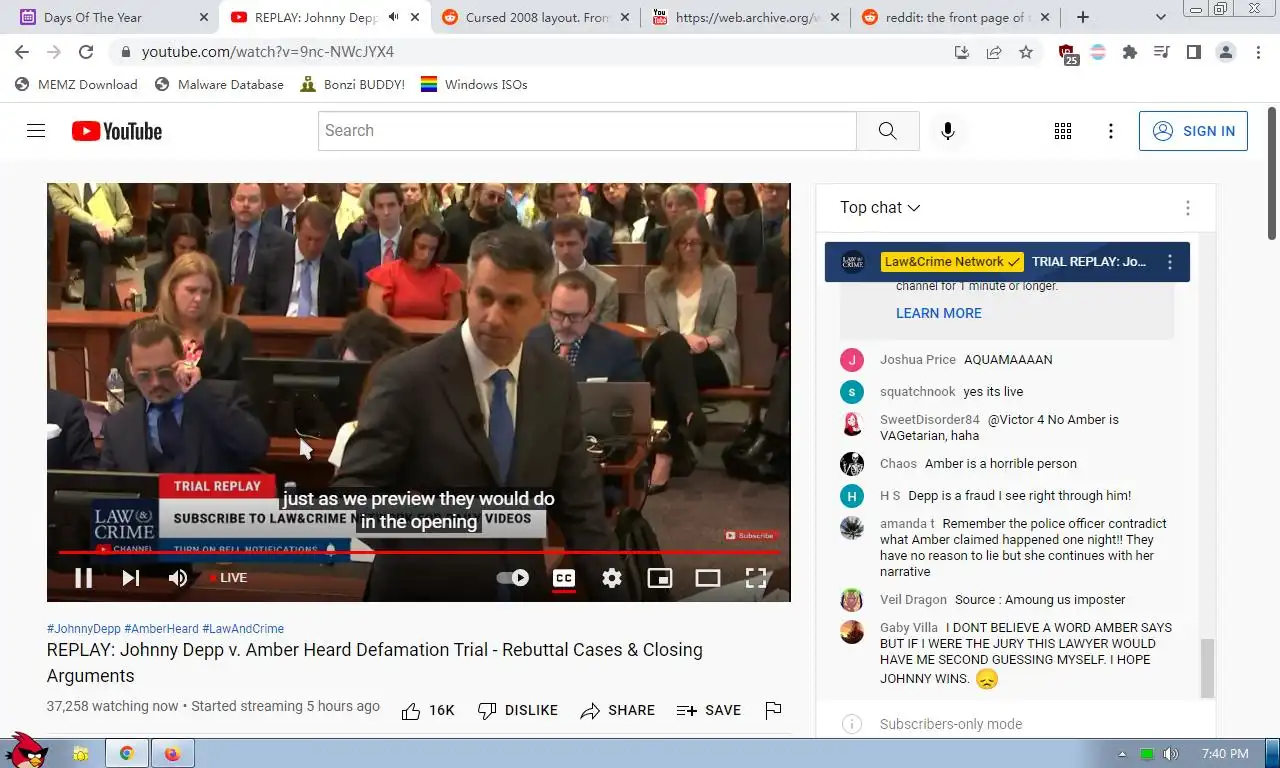Open a new browser tab
Image resolution: width=1280 pixels, height=768 pixels.
[x=1083, y=17]
